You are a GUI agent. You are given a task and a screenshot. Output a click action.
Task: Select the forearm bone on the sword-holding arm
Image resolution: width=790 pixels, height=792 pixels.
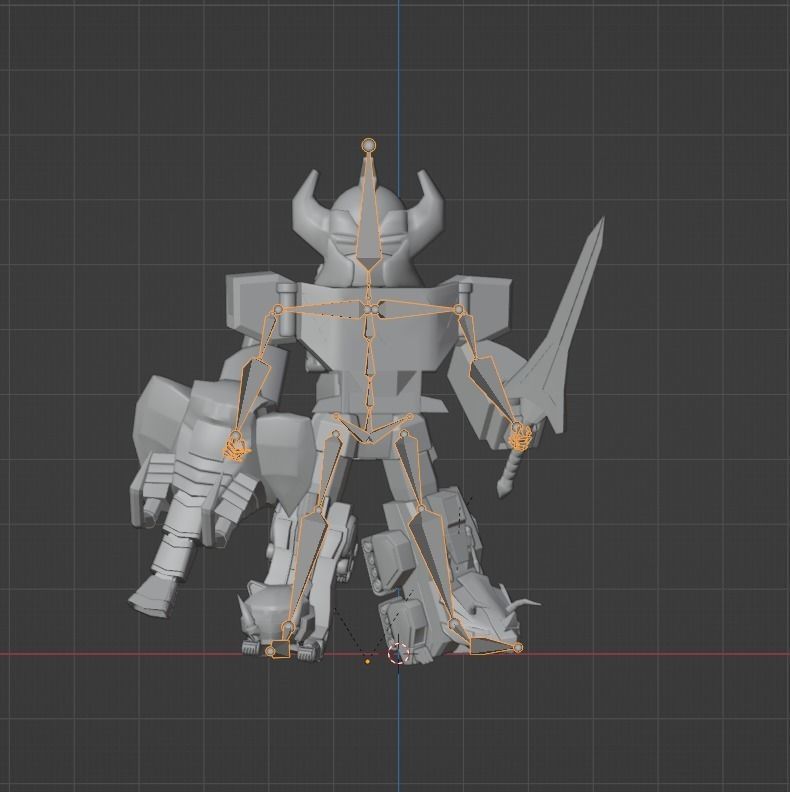(493, 388)
